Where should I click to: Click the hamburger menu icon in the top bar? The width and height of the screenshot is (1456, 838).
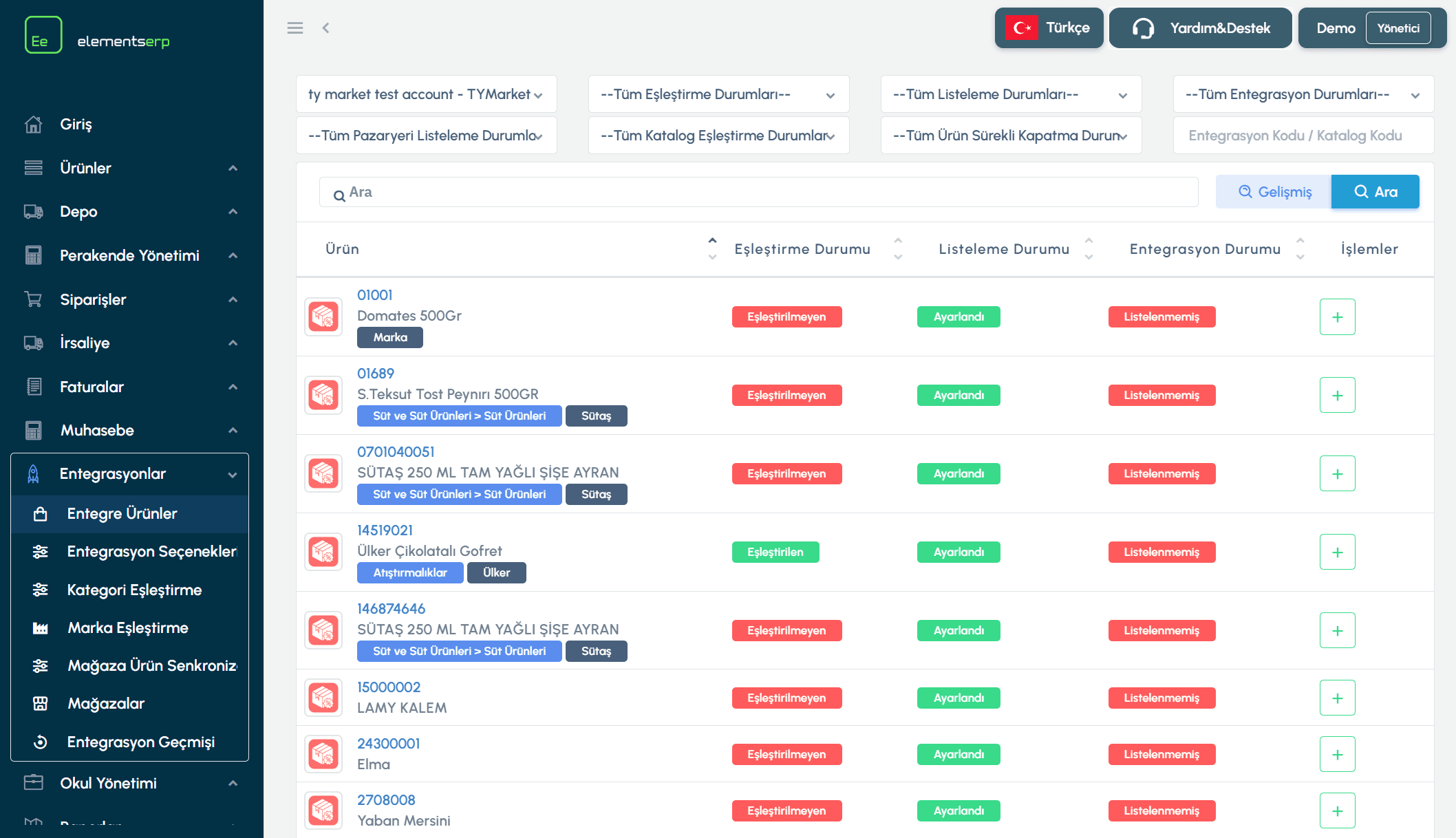pos(295,28)
